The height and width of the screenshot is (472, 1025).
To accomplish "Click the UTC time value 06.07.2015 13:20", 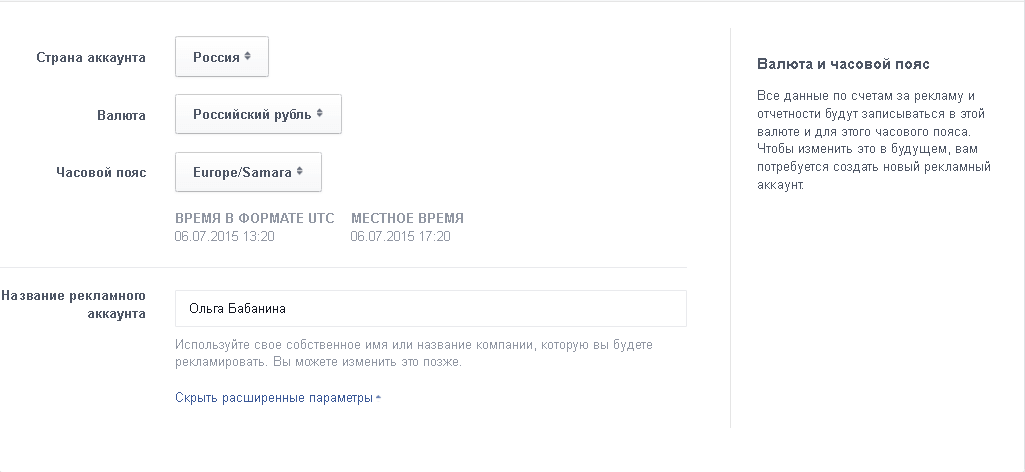I will click(x=224, y=237).
